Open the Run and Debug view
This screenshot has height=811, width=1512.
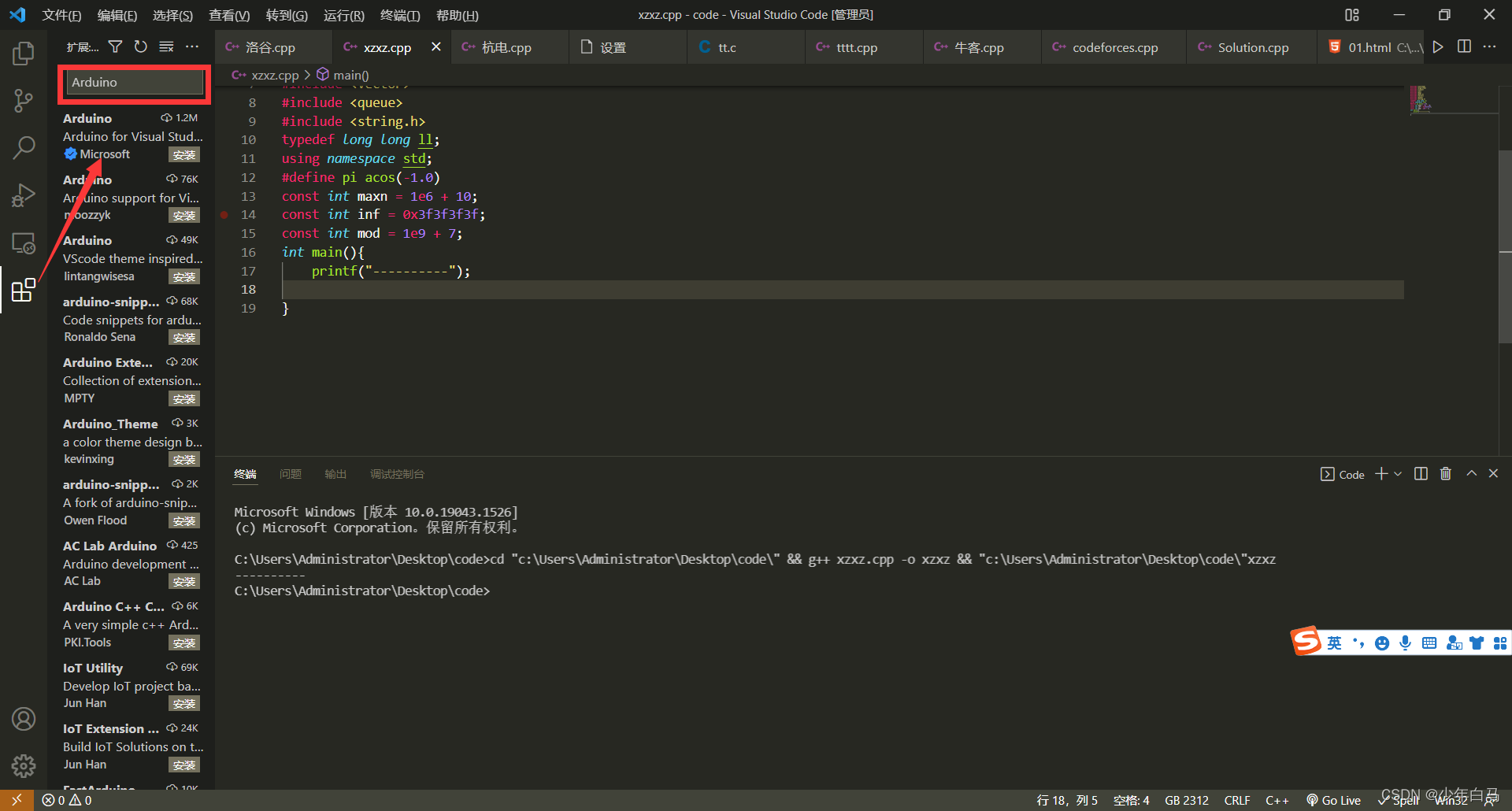click(x=24, y=194)
